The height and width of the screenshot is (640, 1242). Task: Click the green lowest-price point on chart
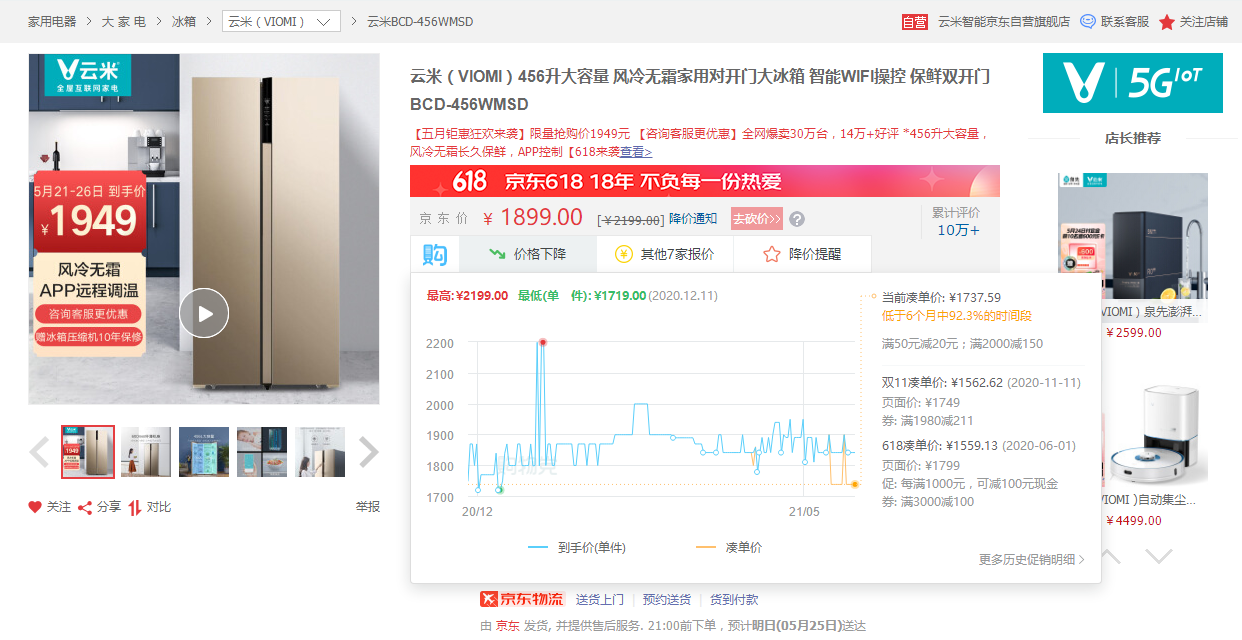point(499,489)
